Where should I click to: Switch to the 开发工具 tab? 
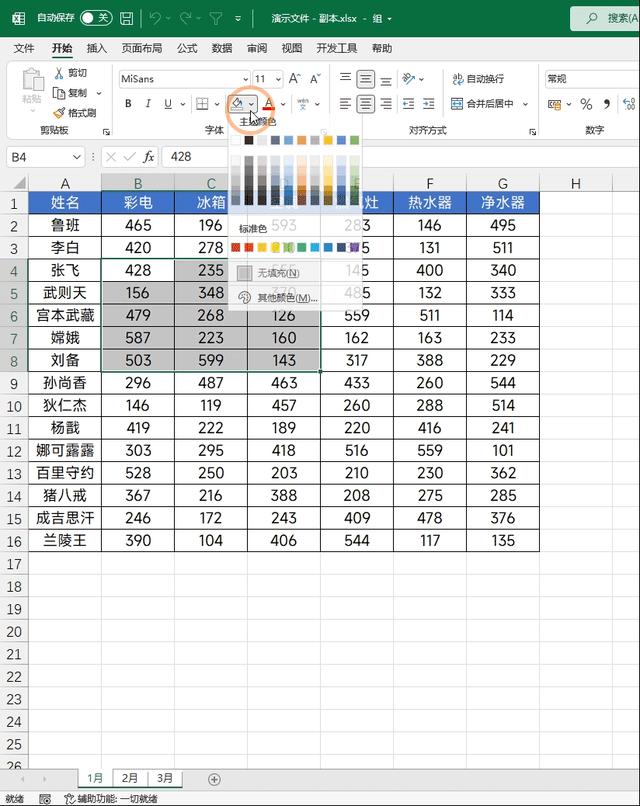pos(336,48)
